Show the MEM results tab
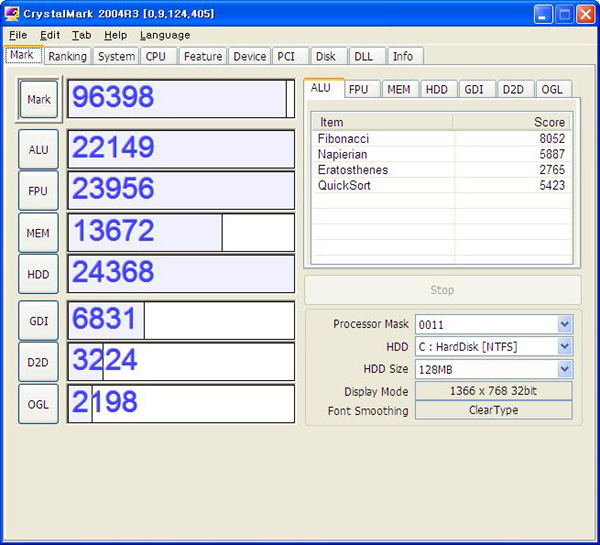The height and width of the screenshot is (545, 600). [x=400, y=89]
